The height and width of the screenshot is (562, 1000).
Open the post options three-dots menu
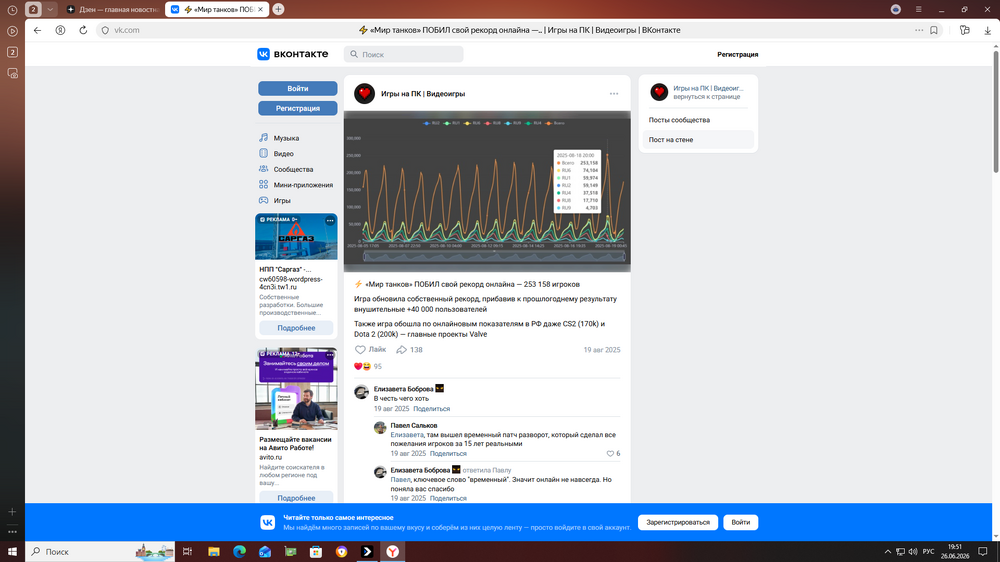tap(614, 94)
